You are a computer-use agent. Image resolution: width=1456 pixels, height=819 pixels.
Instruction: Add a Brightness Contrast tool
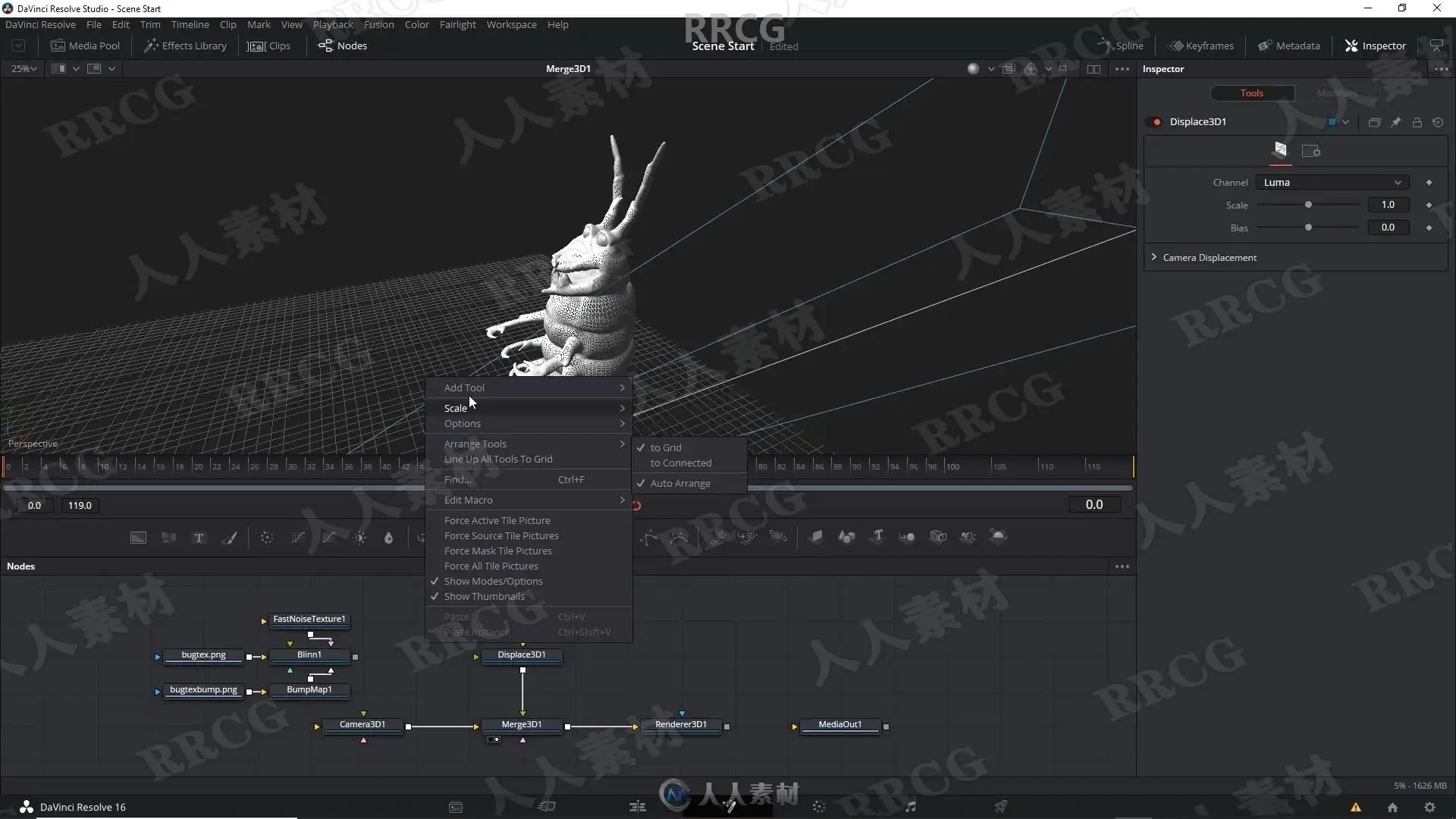(360, 538)
